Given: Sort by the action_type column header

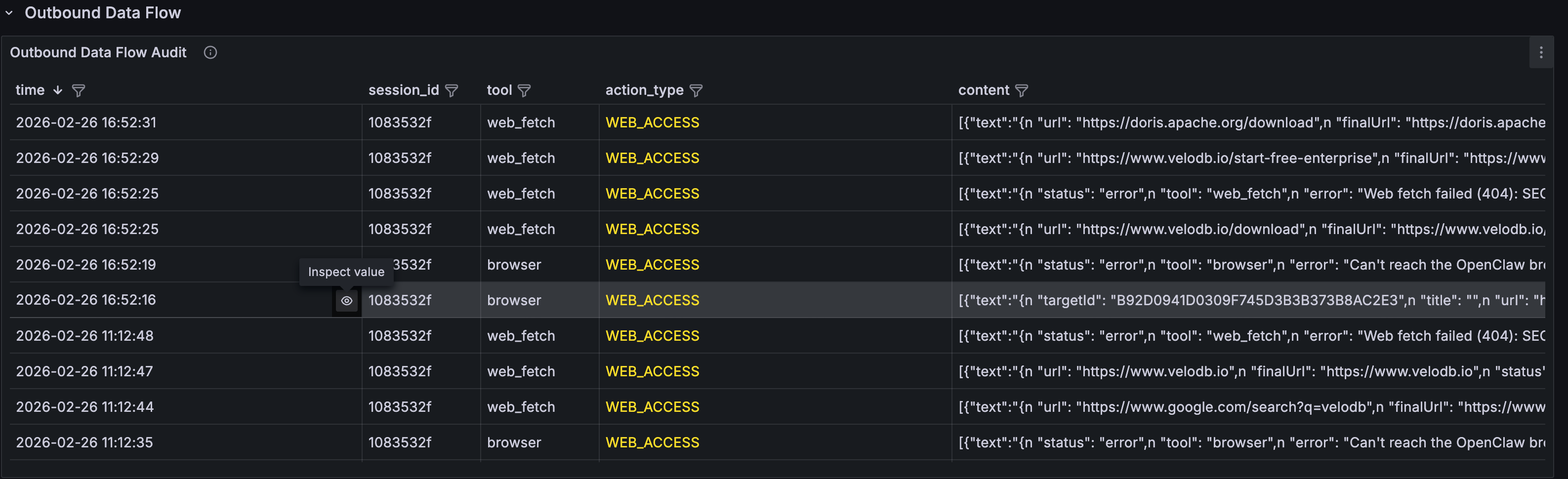Looking at the screenshot, I should pos(644,90).
